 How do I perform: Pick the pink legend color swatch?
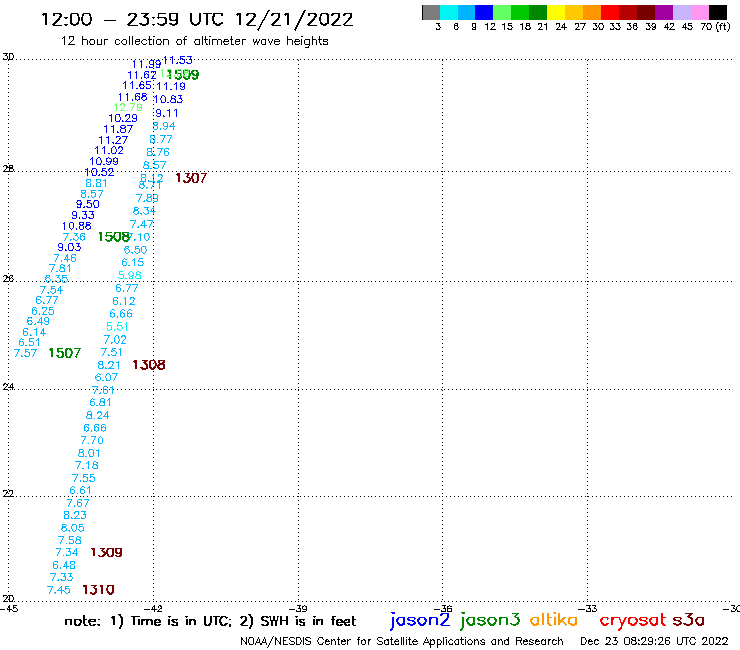pos(700,12)
